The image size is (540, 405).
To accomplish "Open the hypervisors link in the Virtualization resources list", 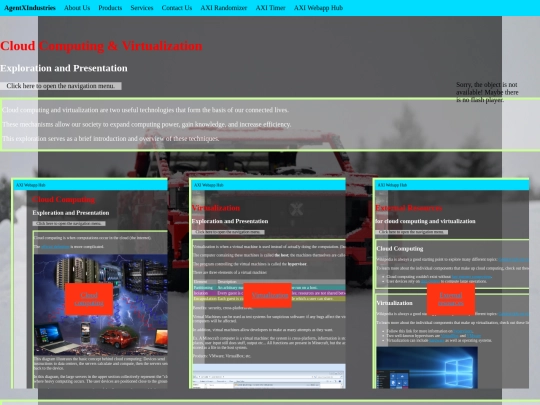I will (463, 331).
